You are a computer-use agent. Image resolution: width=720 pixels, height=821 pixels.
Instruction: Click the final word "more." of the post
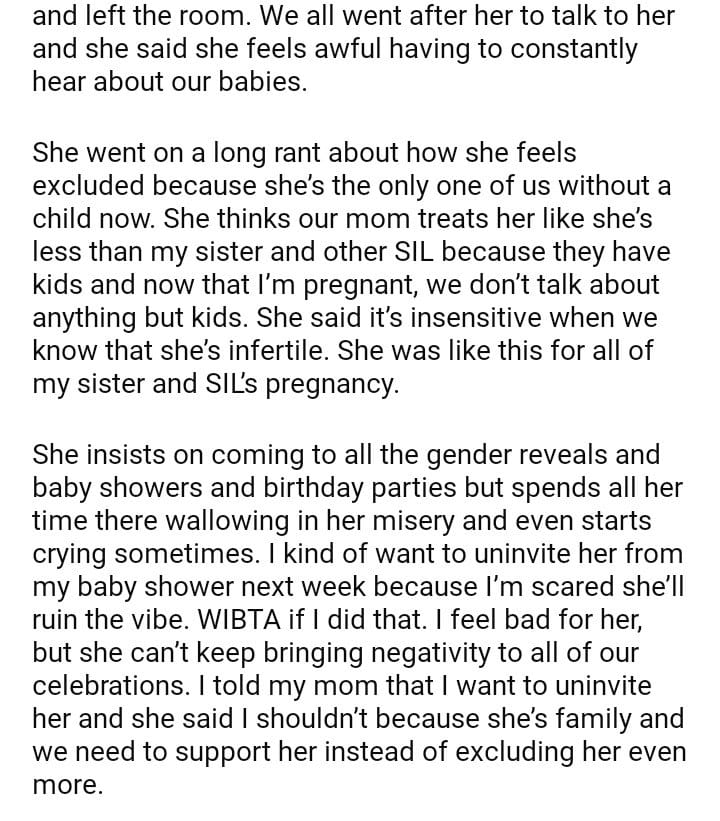(x=67, y=785)
